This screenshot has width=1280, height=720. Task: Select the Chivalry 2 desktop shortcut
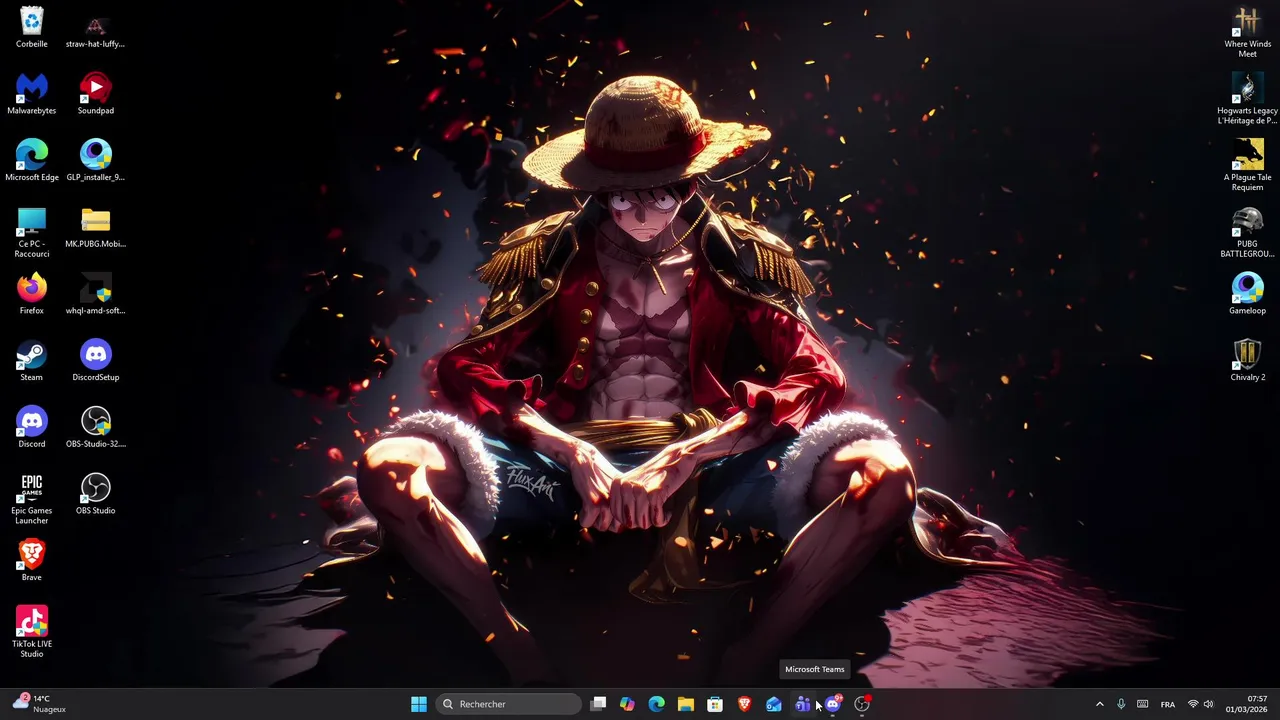tap(1247, 361)
